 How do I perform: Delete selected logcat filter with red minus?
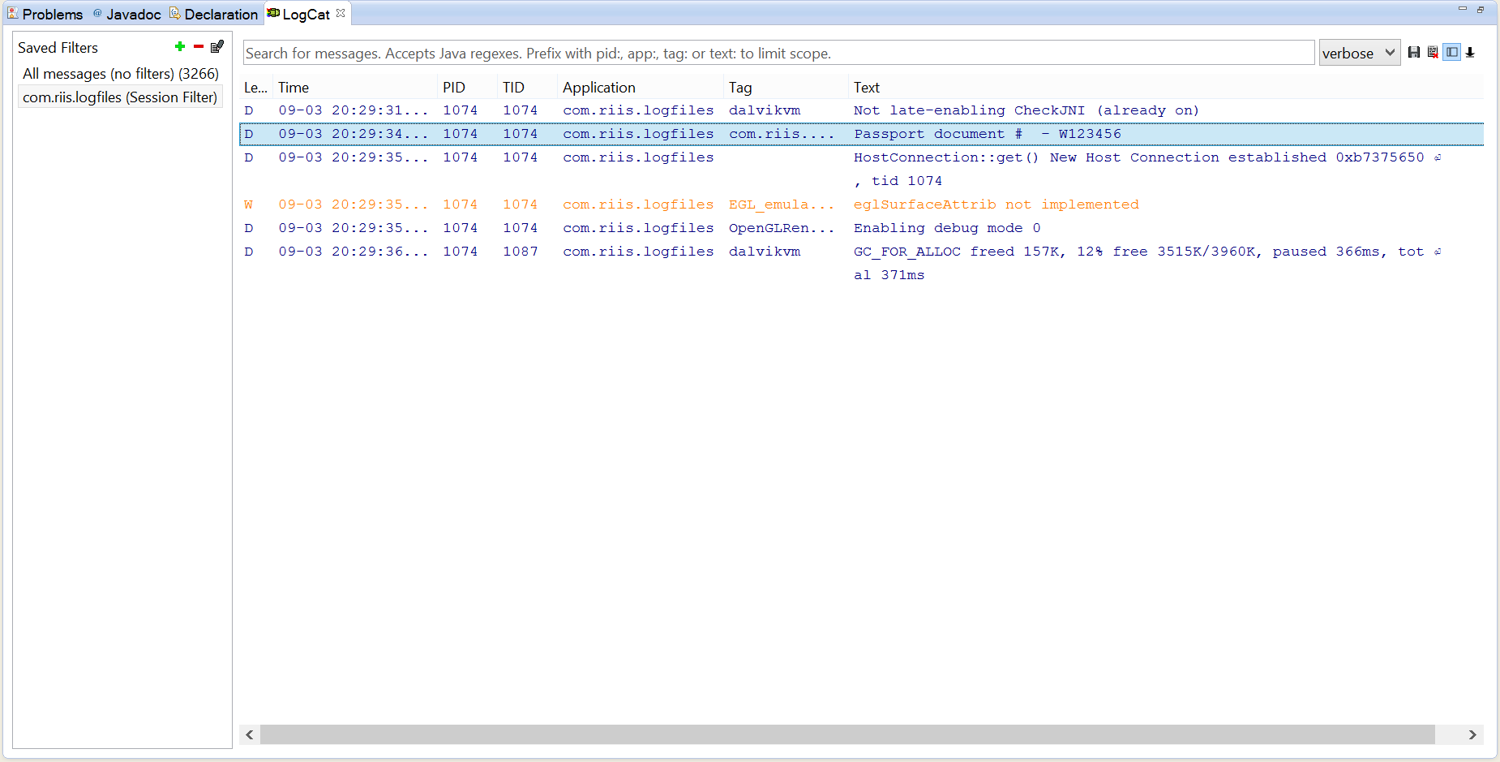coord(198,47)
